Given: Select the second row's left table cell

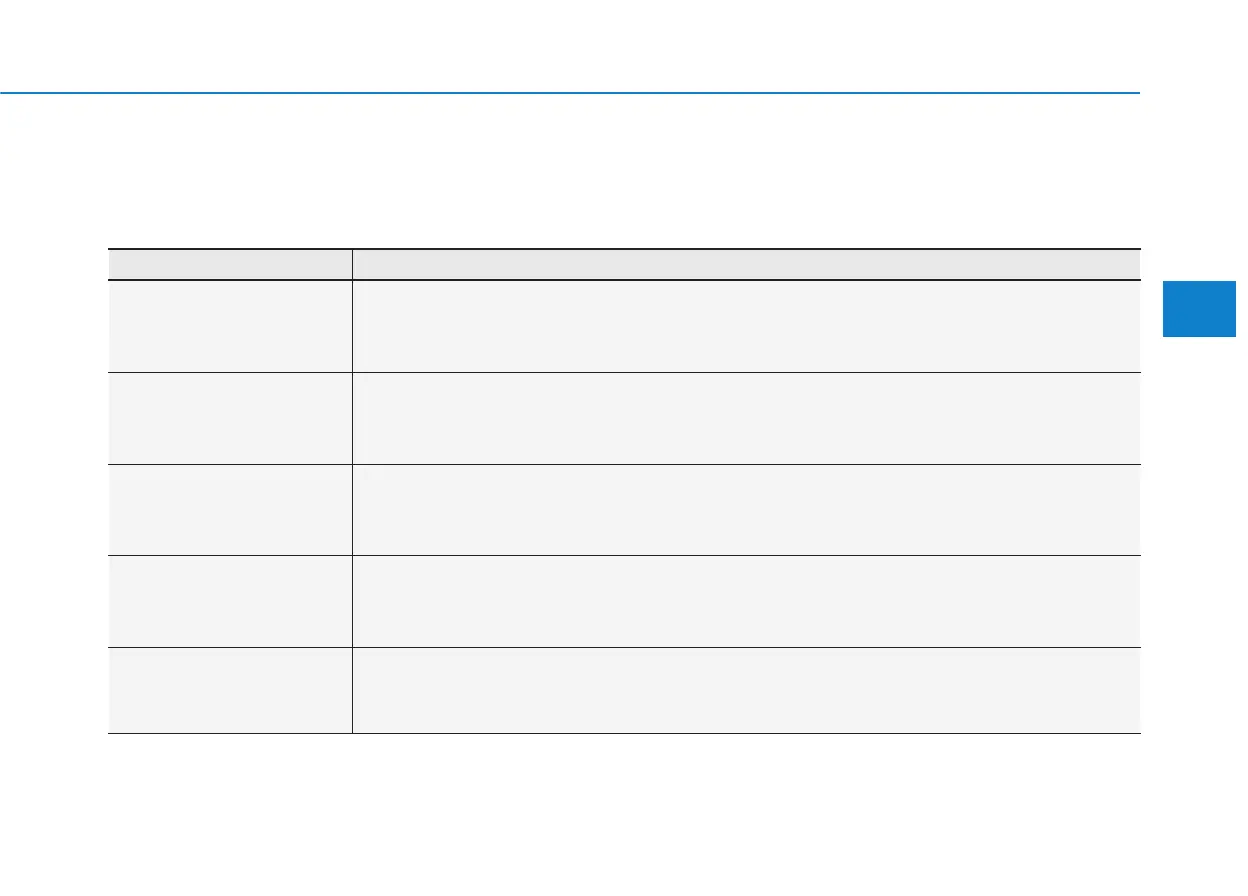Looking at the screenshot, I should tap(230, 418).
